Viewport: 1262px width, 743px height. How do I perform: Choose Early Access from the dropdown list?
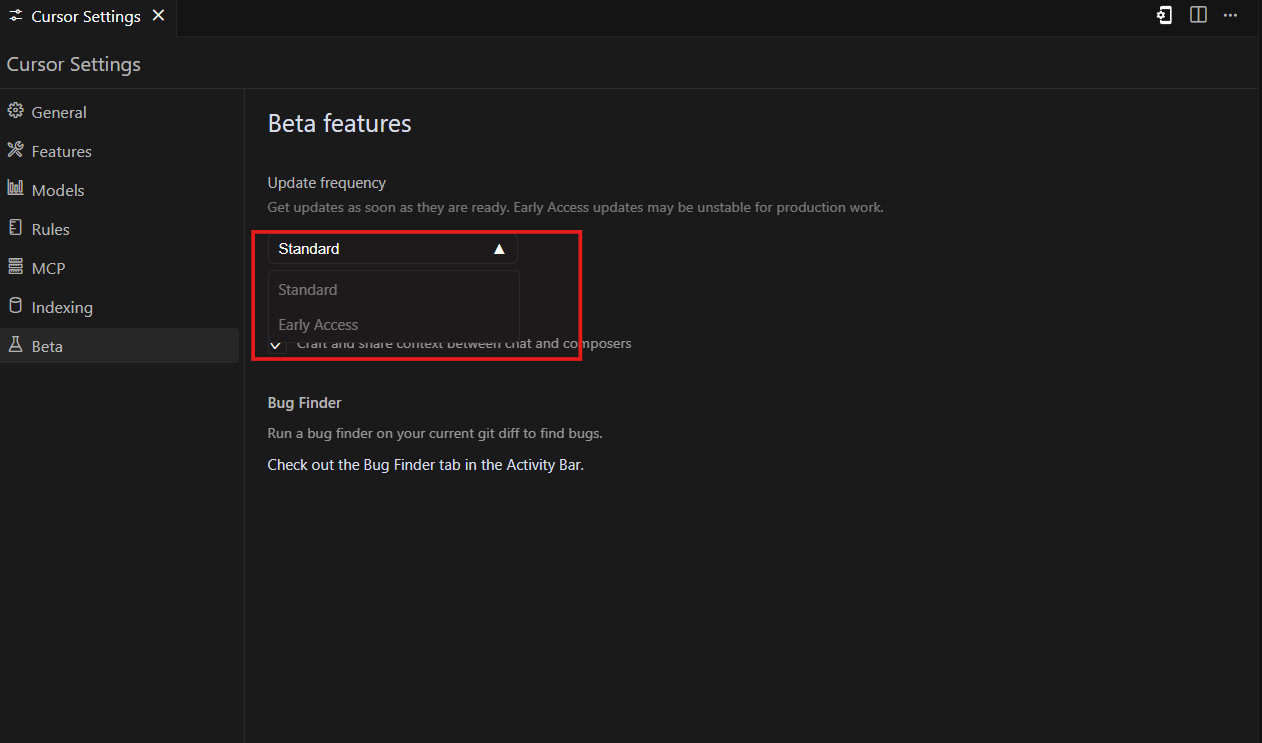click(394, 325)
